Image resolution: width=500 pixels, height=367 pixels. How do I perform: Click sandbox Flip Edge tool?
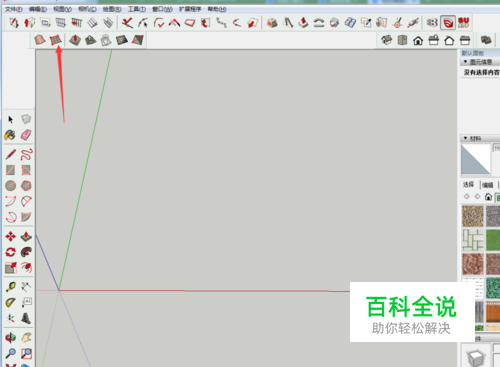[x=138, y=40]
